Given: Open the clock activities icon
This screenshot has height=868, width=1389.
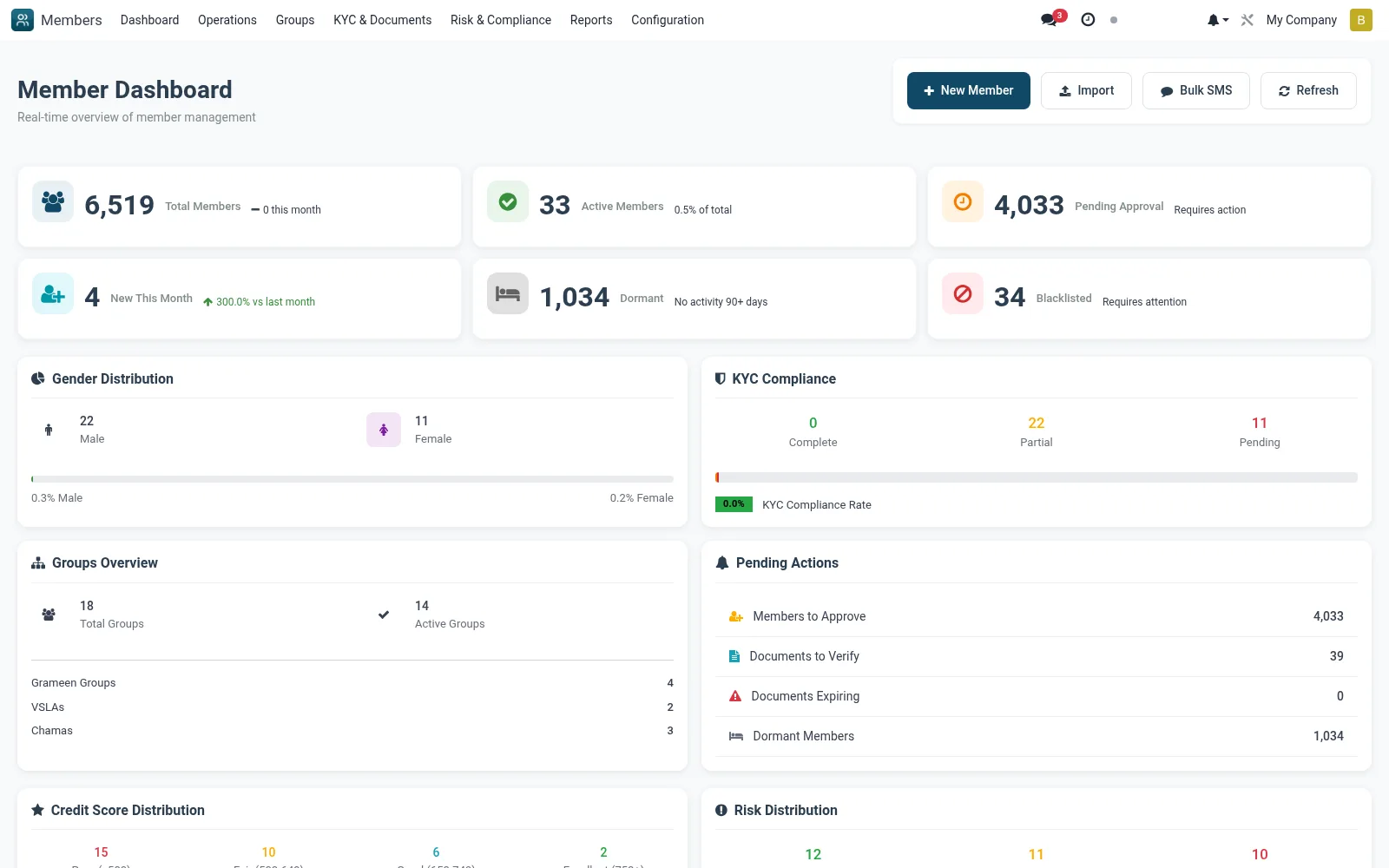Looking at the screenshot, I should [x=1088, y=19].
